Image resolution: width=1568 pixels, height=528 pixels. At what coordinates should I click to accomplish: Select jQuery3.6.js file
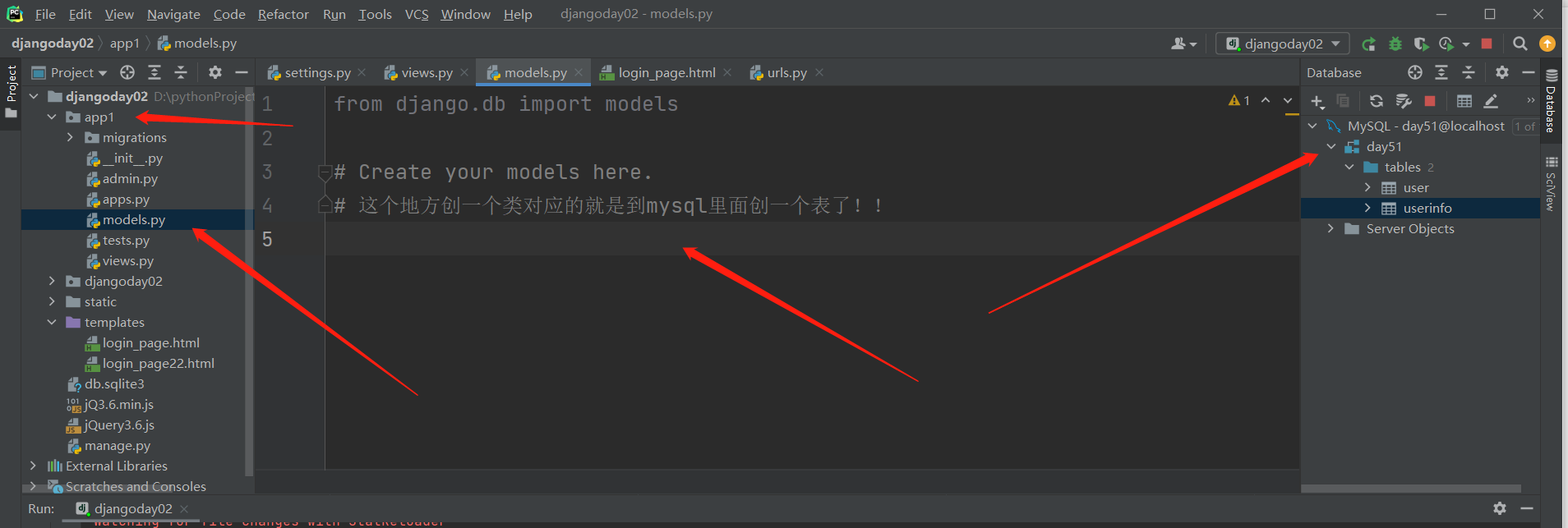119,425
